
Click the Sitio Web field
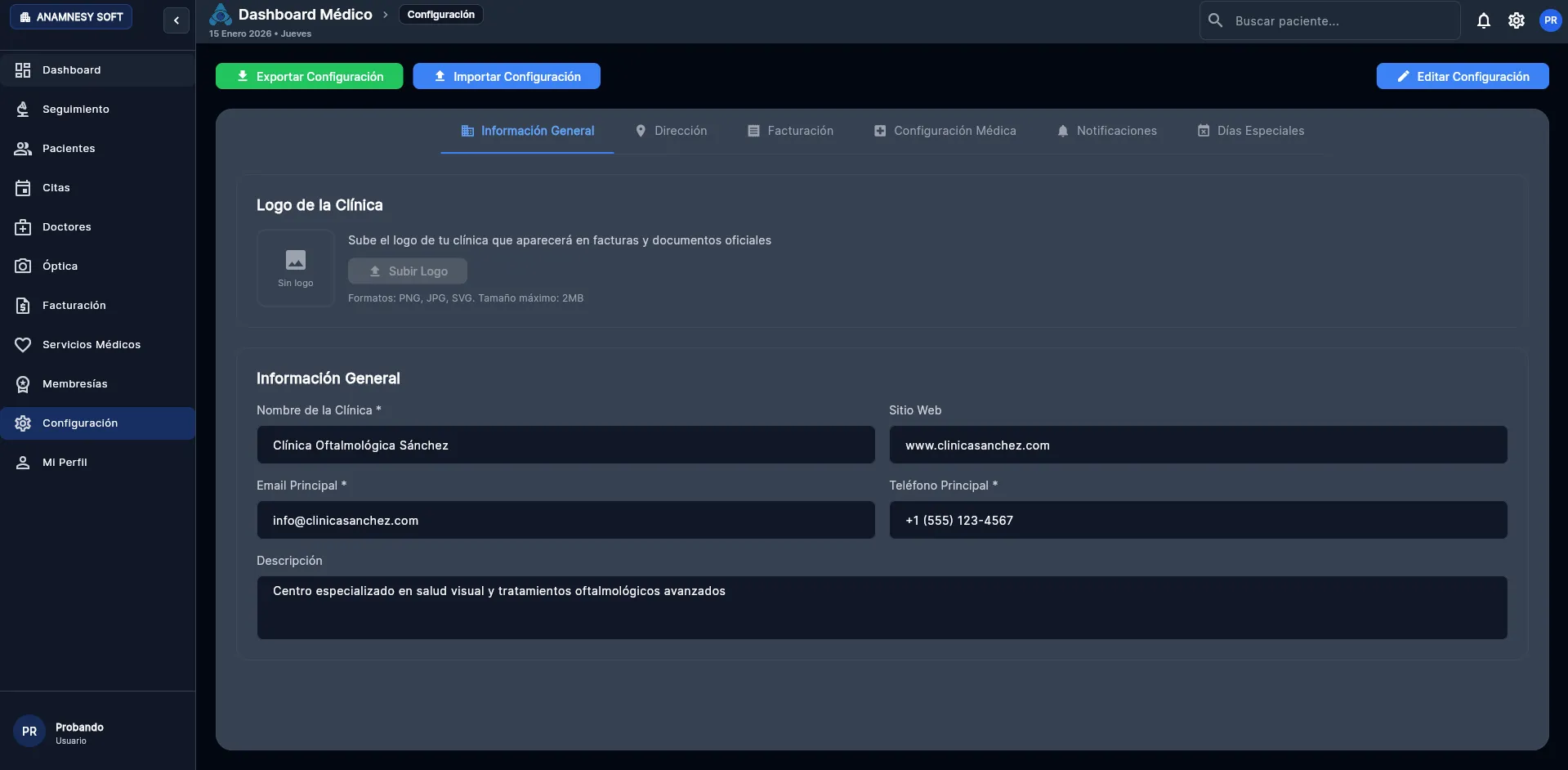coord(1199,445)
